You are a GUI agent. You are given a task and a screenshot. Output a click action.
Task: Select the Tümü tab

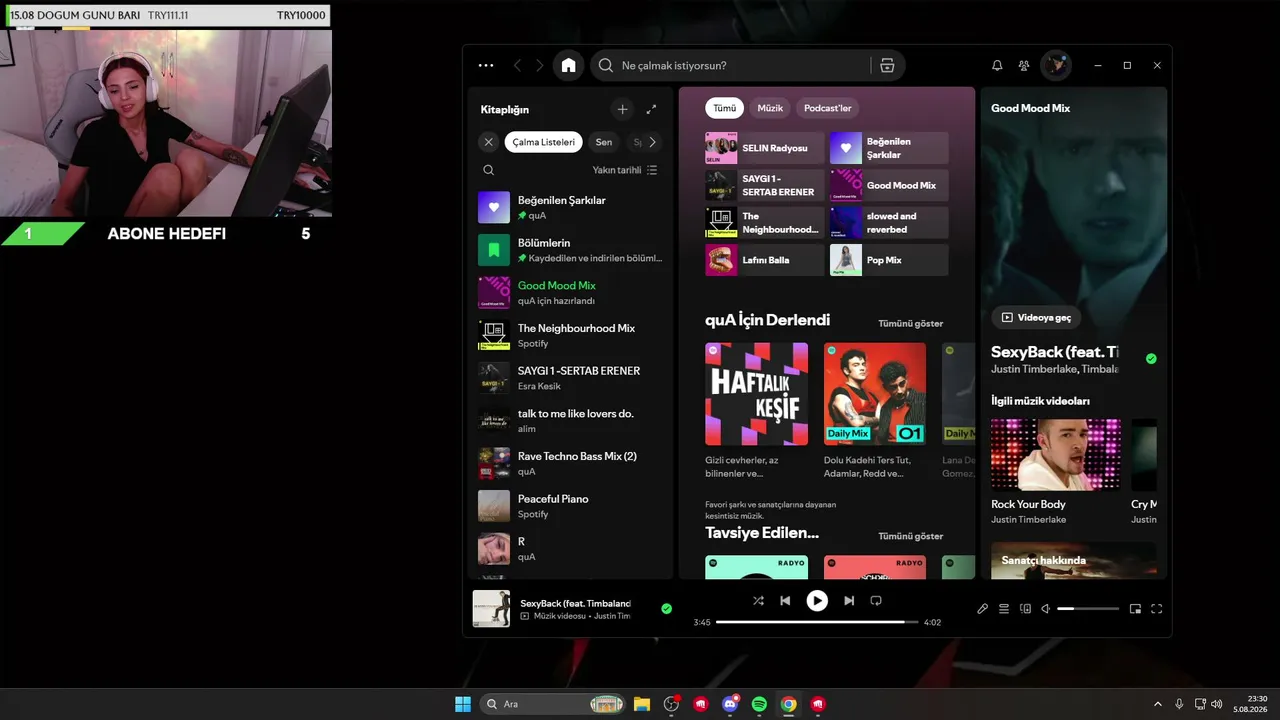725,108
